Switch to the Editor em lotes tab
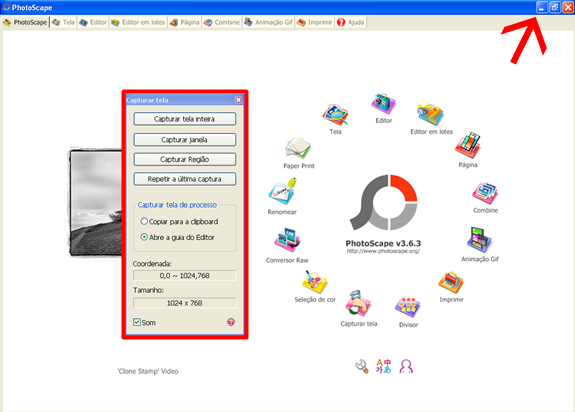Viewport: 575px width, 412px height. pyautogui.click(x=138, y=22)
